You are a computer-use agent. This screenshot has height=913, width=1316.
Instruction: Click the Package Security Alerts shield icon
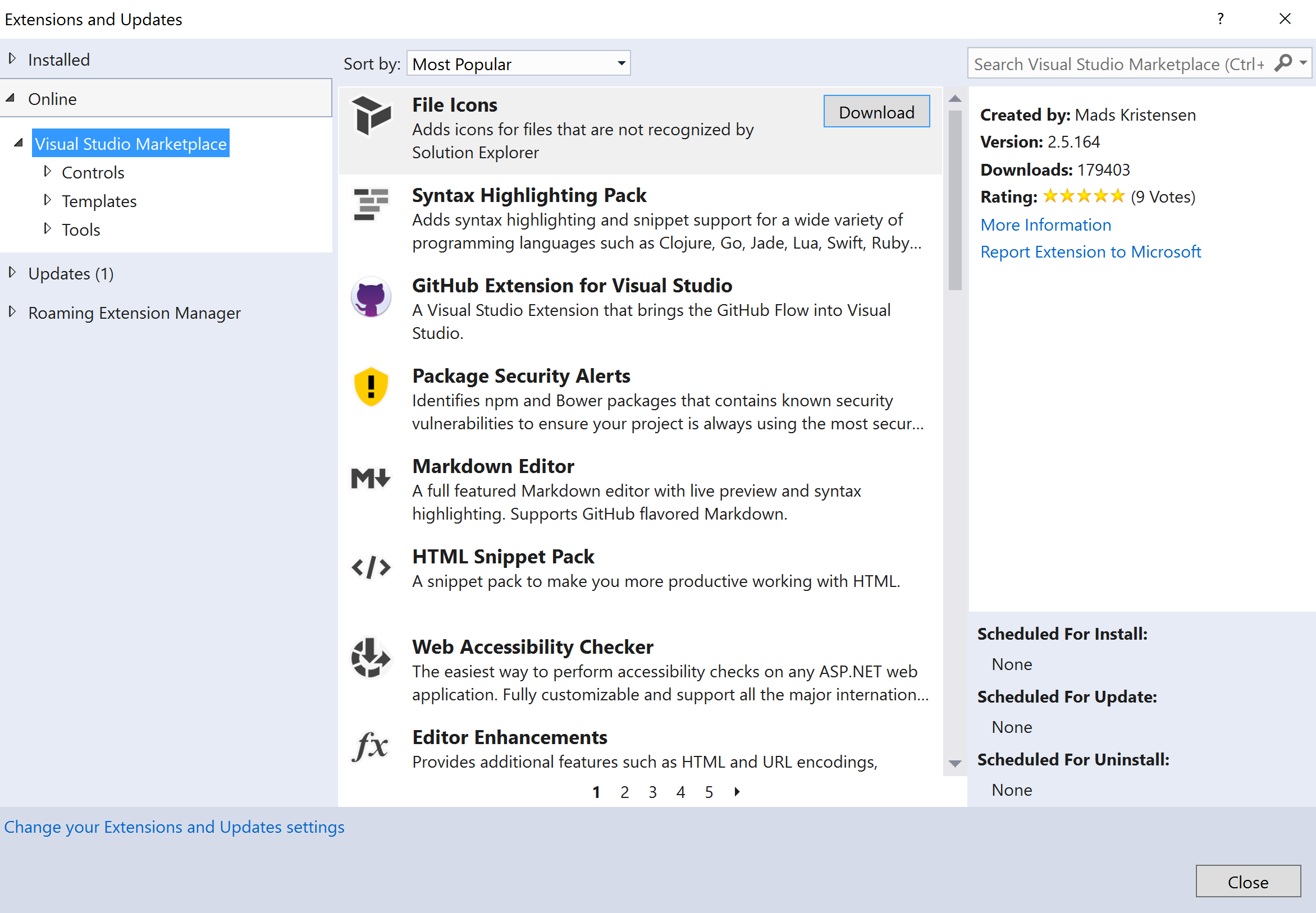point(371,387)
